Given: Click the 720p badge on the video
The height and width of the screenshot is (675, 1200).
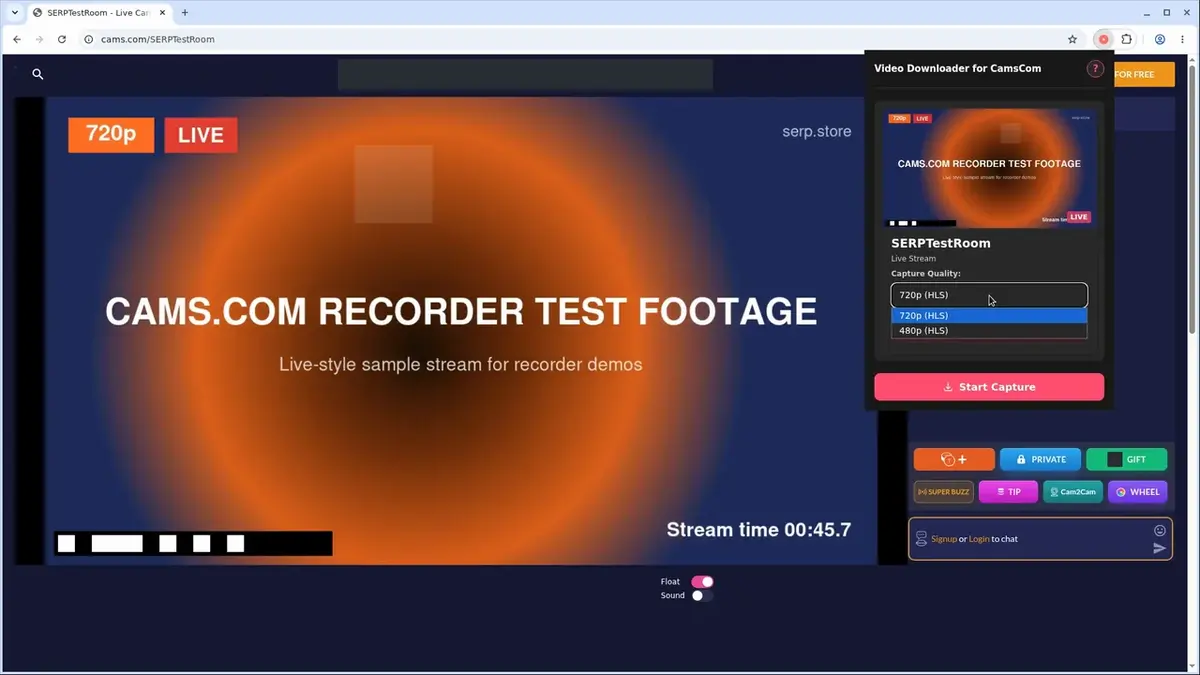Looking at the screenshot, I should (111, 134).
